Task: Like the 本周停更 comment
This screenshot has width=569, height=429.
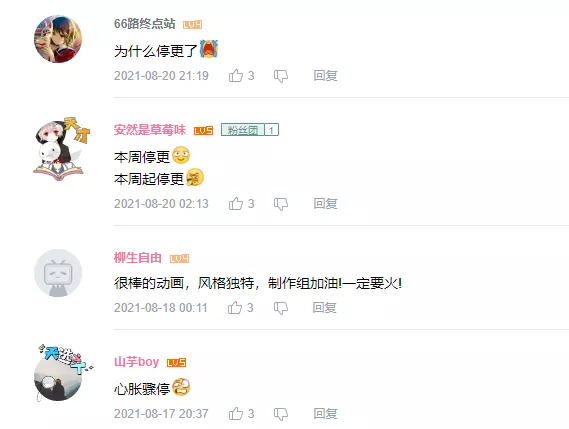Action: [236, 204]
